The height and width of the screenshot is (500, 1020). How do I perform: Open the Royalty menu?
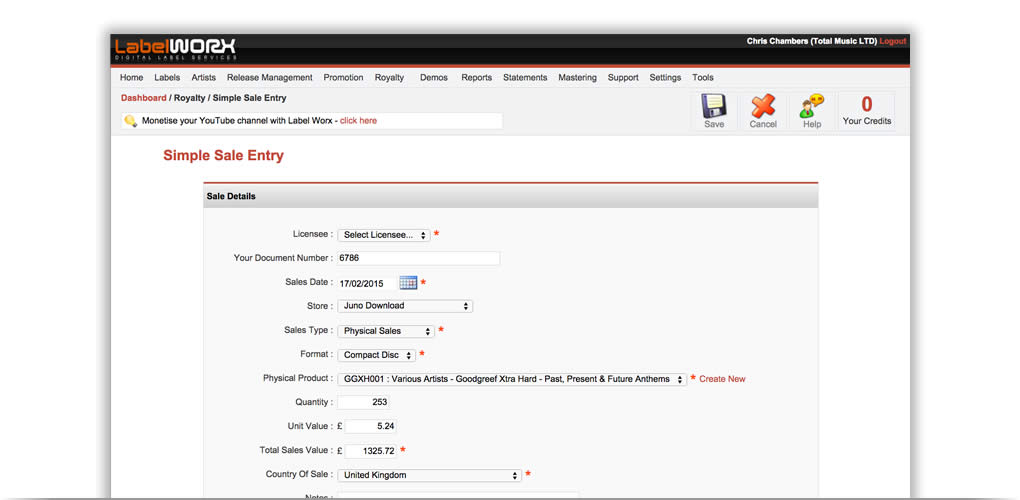tap(389, 77)
